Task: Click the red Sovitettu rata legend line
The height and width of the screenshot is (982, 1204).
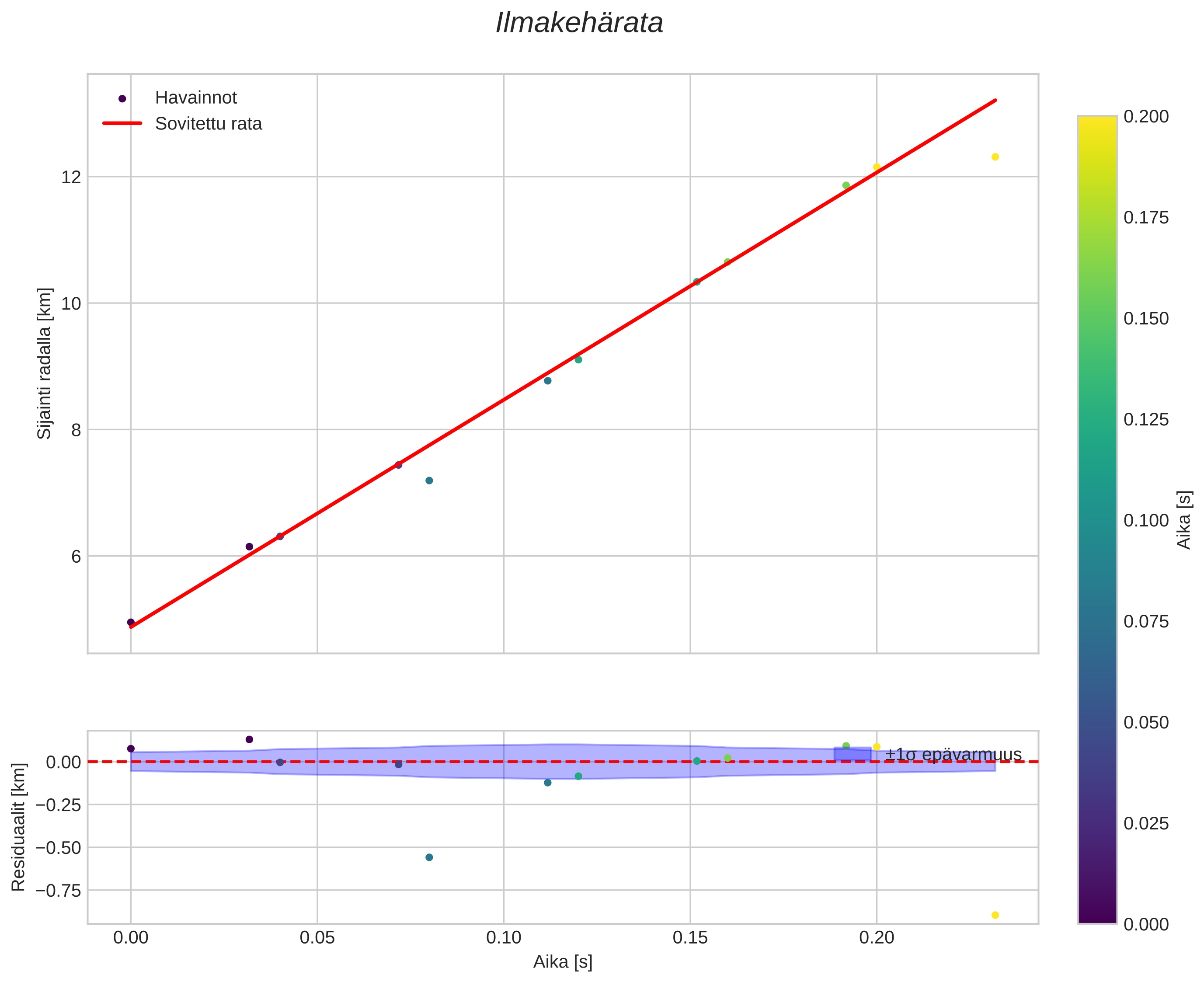Action: pos(122,123)
